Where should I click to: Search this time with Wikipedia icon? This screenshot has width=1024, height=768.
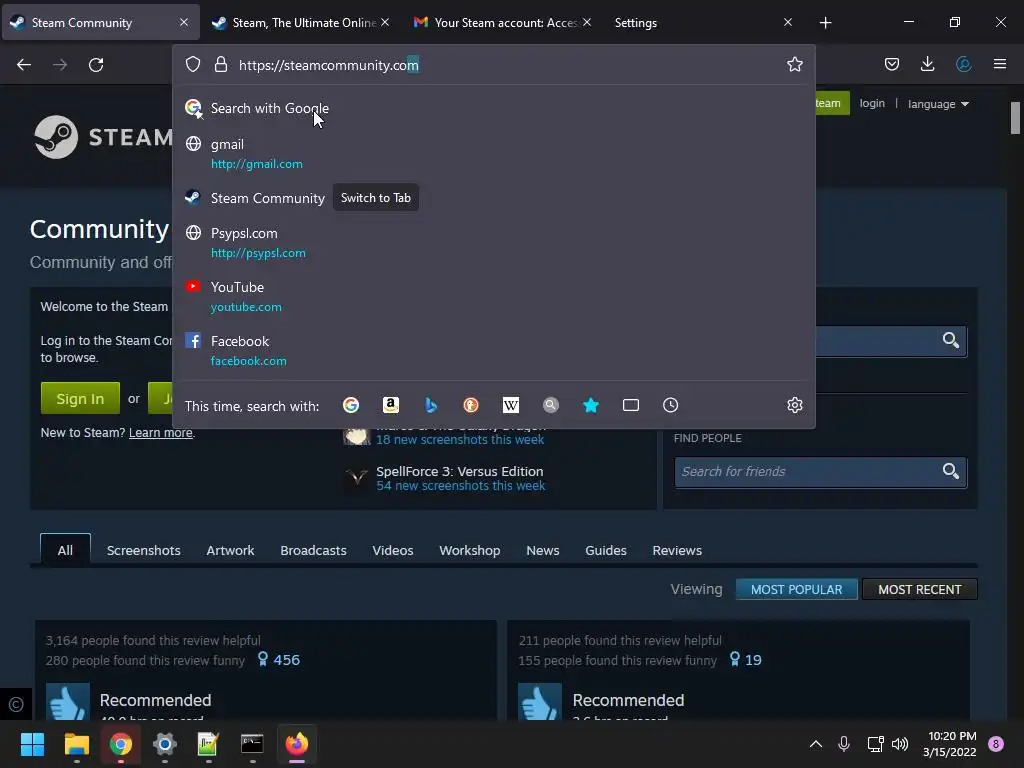point(511,406)
